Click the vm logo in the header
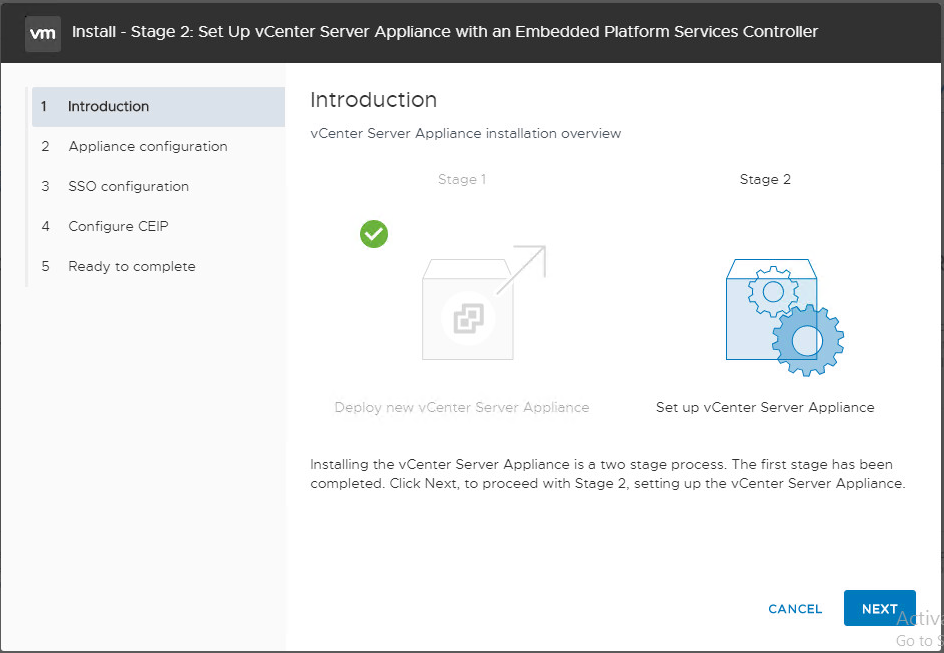This screenshot has height=653, width=944. 42,32
